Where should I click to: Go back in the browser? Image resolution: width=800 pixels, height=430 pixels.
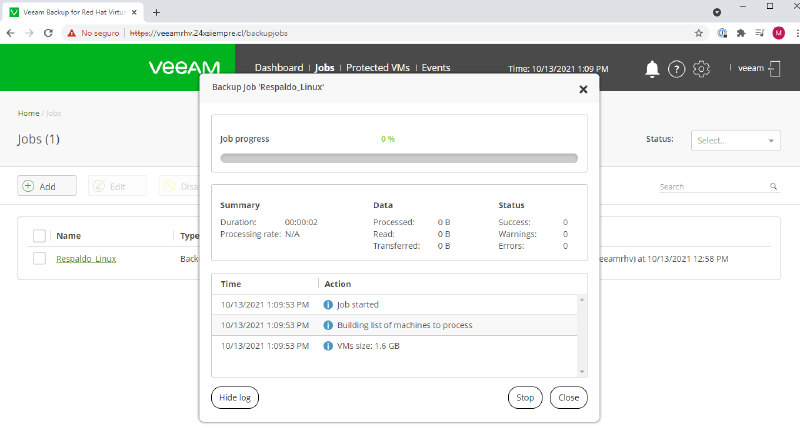(x=11, y=33)
